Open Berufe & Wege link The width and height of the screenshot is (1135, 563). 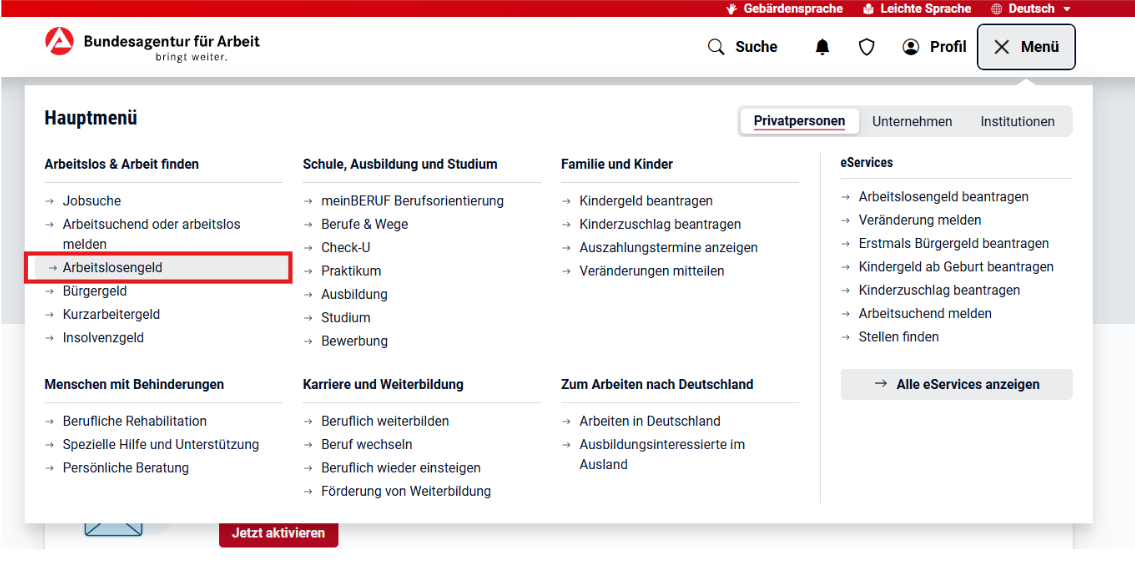point(365,224)
